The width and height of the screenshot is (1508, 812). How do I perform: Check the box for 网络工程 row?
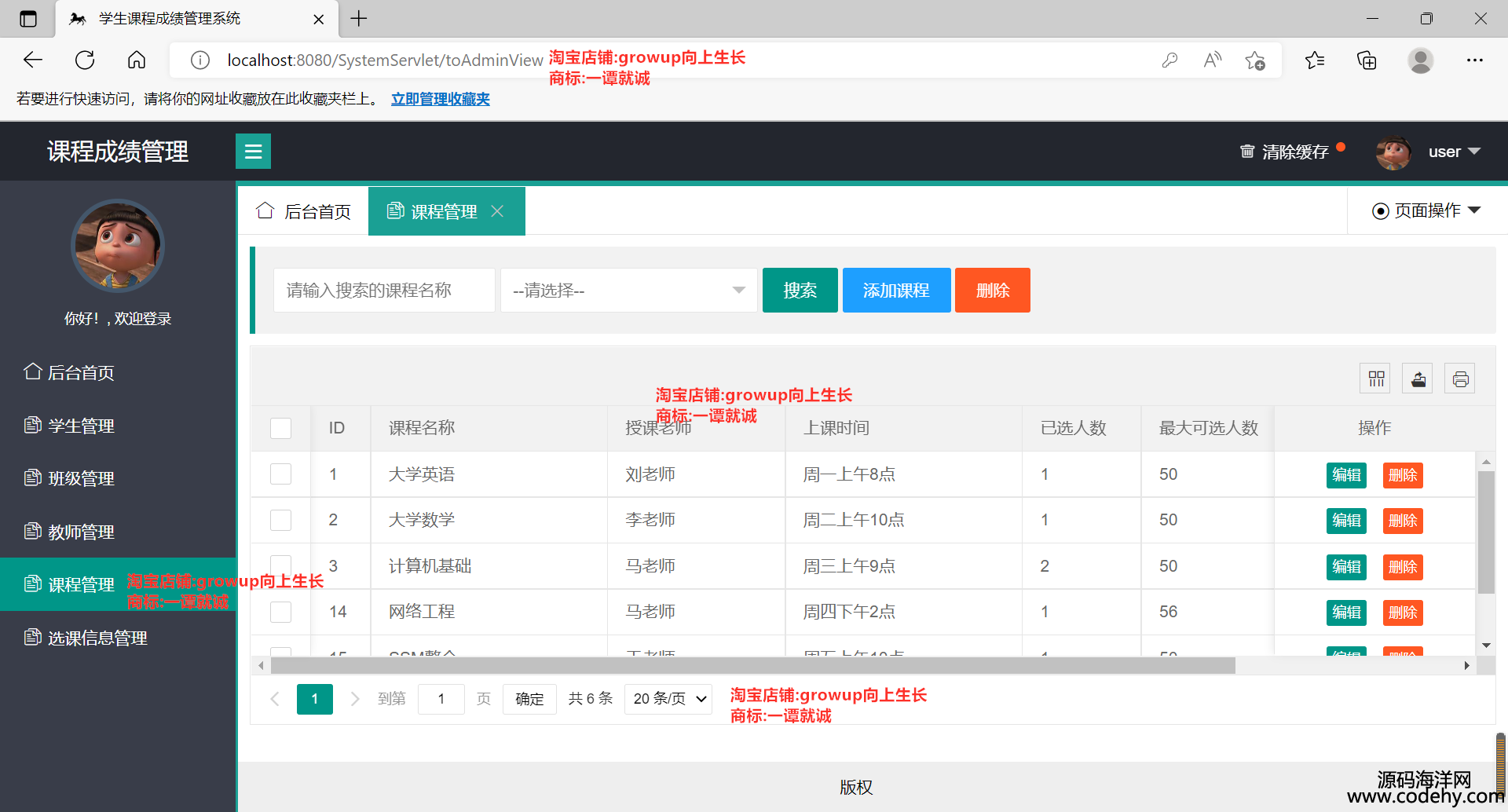click(280, 612)
